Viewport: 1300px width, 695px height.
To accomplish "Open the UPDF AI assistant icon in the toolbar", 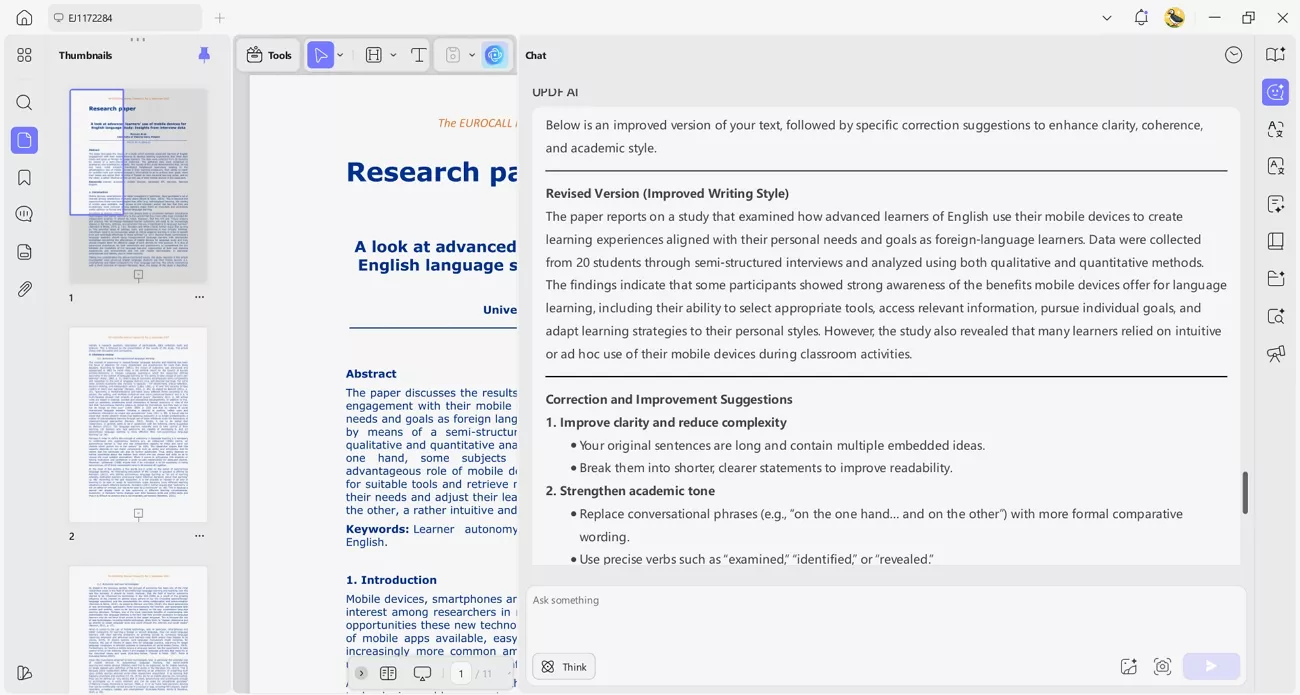I will tap(495, 55).
